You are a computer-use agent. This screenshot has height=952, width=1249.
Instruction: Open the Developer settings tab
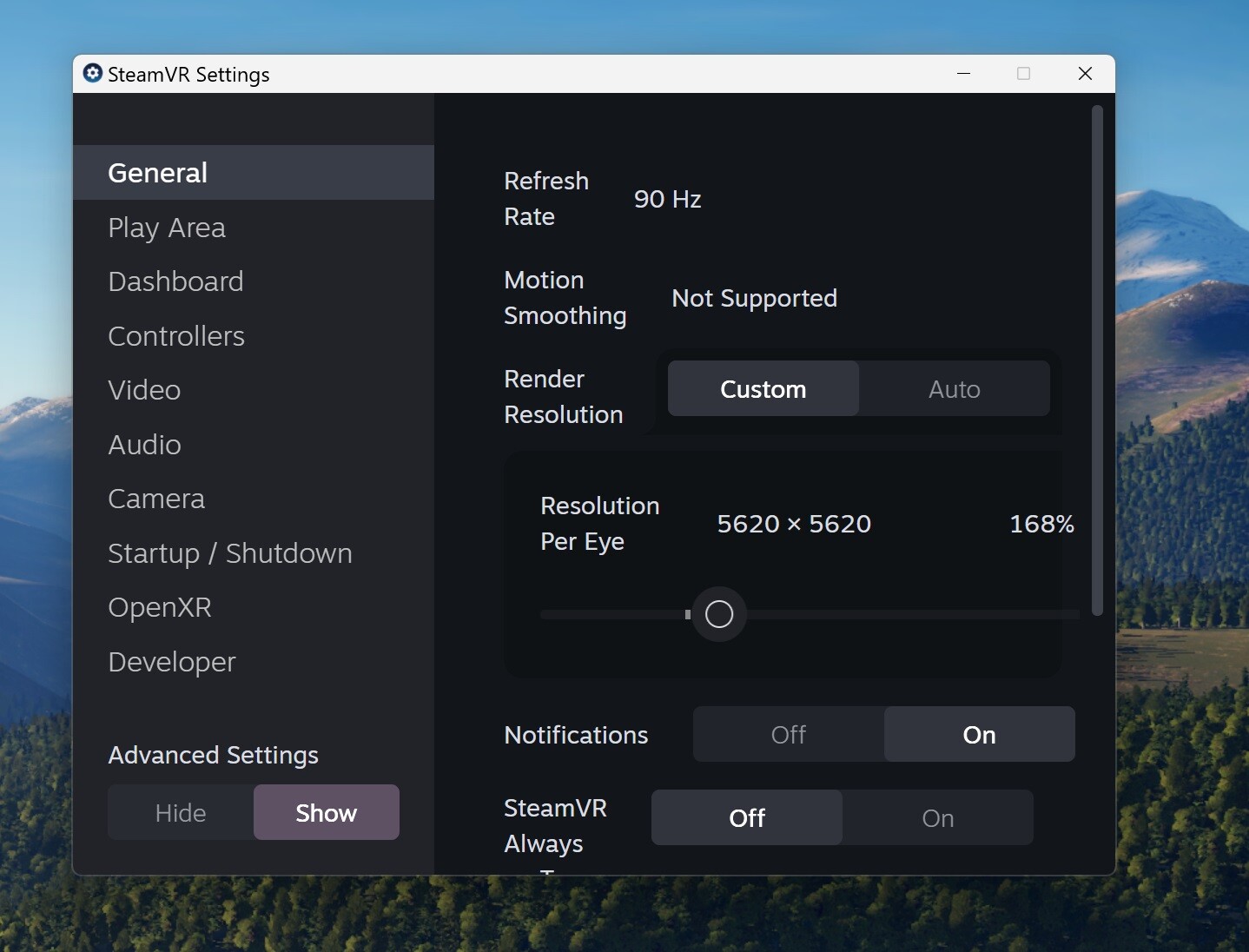coord(254,662)
